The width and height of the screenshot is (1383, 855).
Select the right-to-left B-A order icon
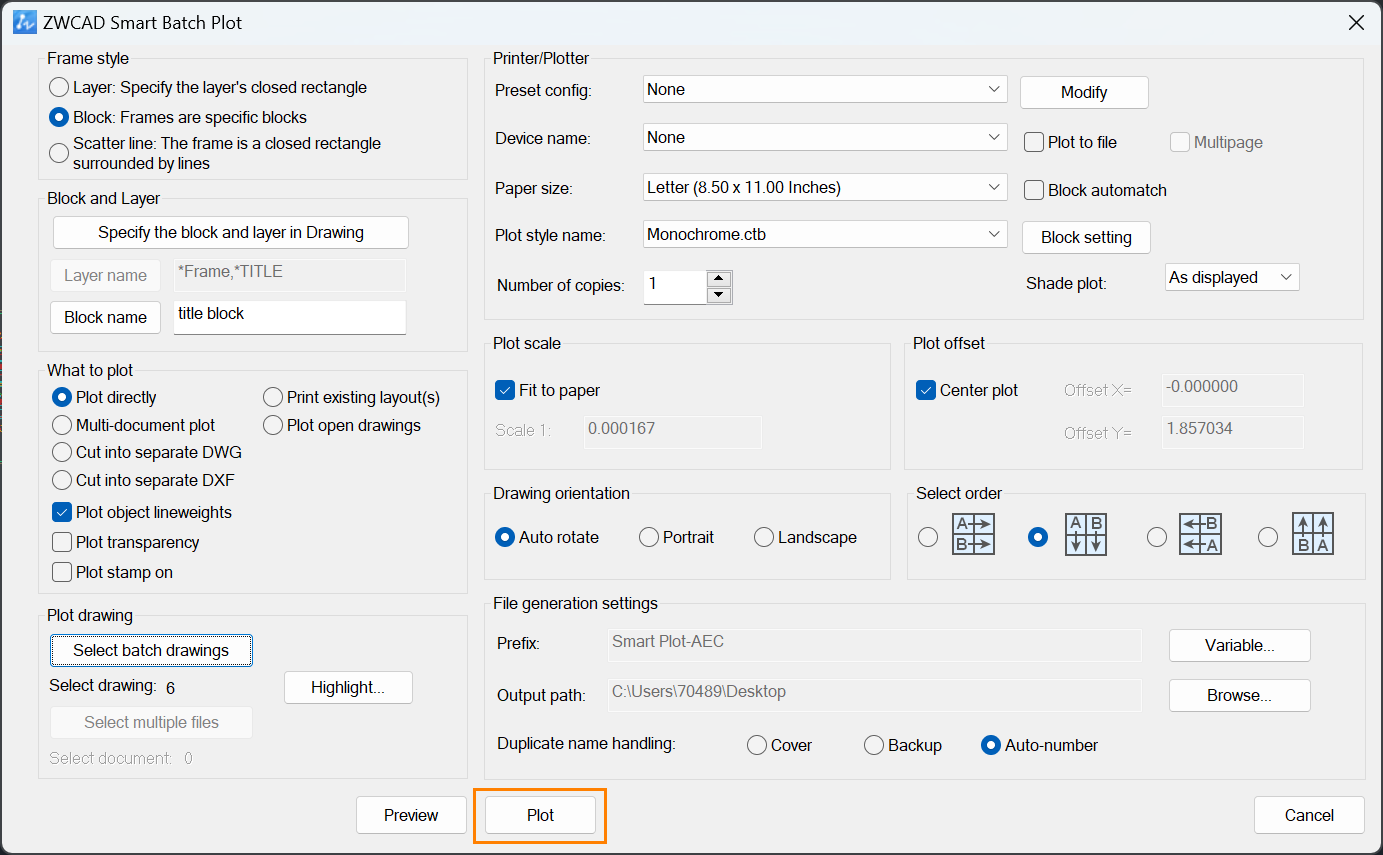pos(1200,535)
